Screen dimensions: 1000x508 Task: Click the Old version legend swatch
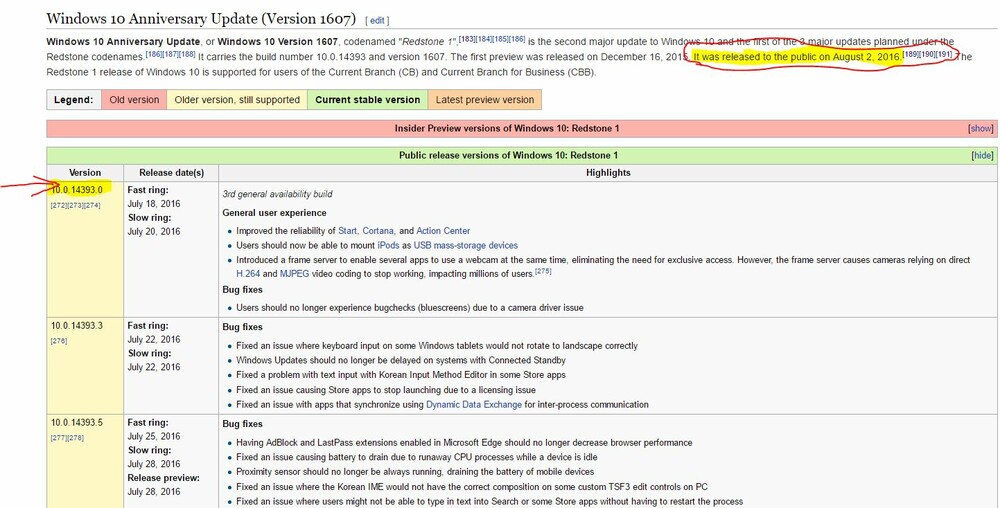[x=135, y=100]
